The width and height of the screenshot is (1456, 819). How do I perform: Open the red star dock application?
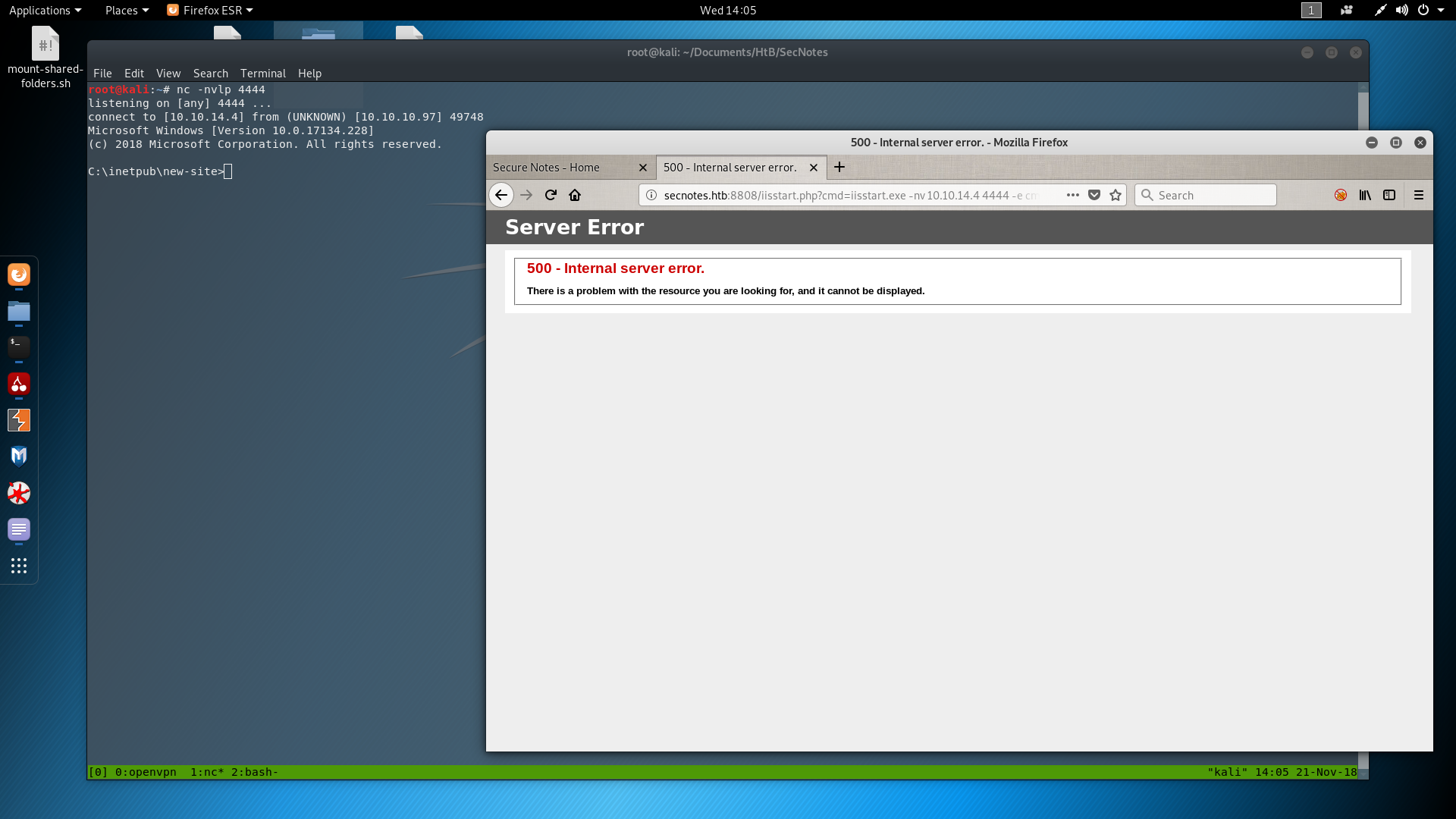[19, 493]
